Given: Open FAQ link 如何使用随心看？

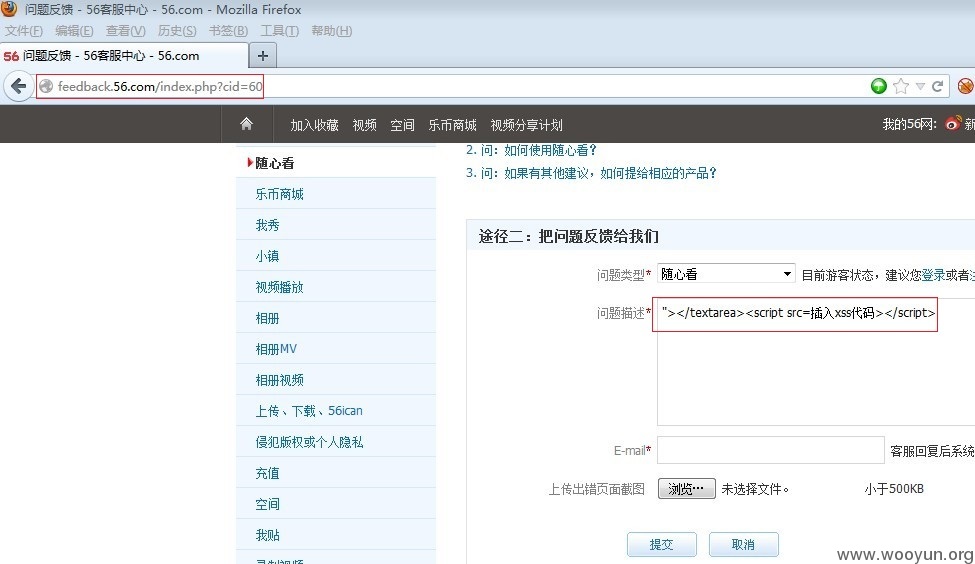Looking at the screenshot, I should (550, 150).
